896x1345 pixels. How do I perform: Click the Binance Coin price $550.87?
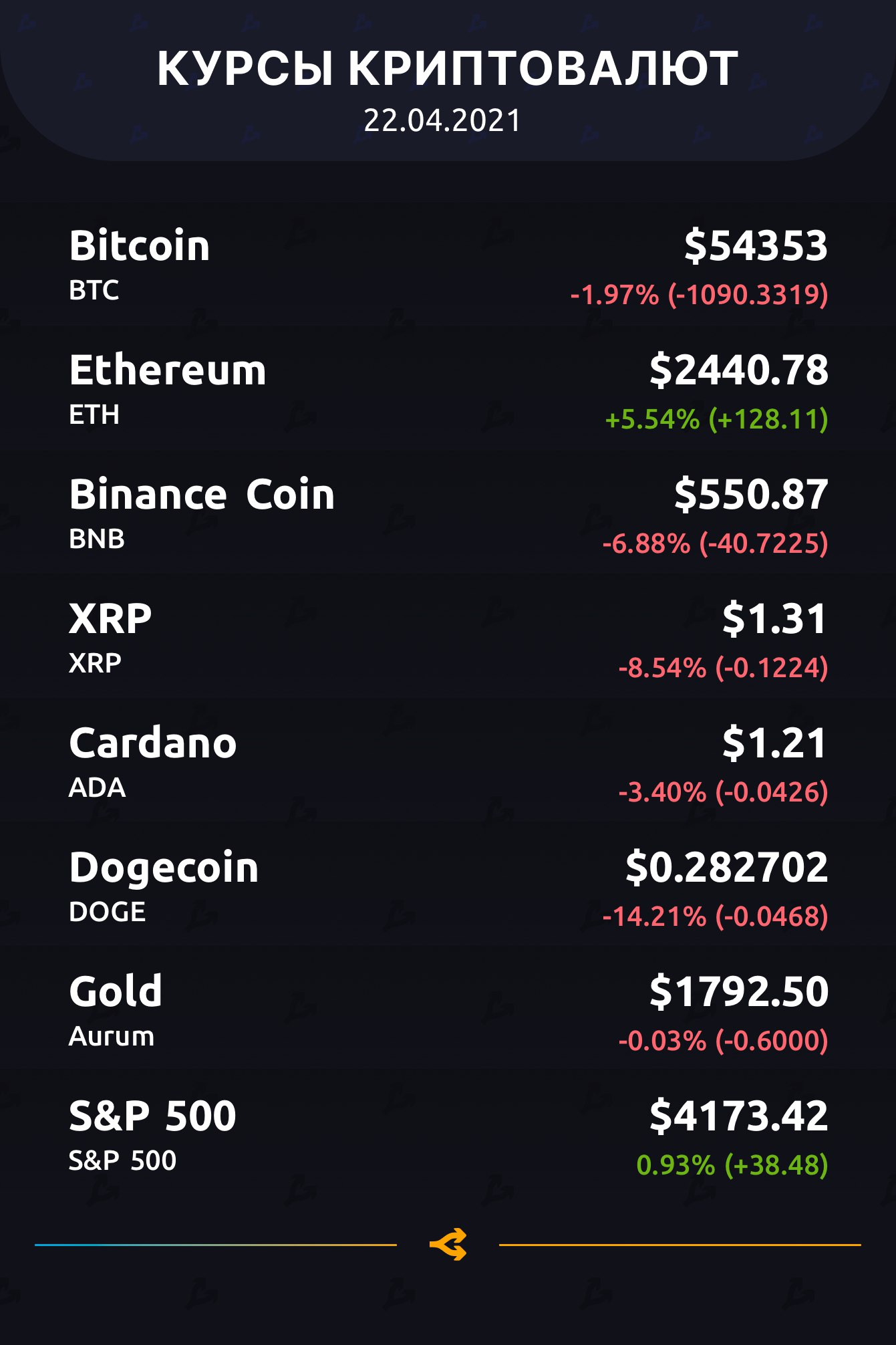pos(751,494)
